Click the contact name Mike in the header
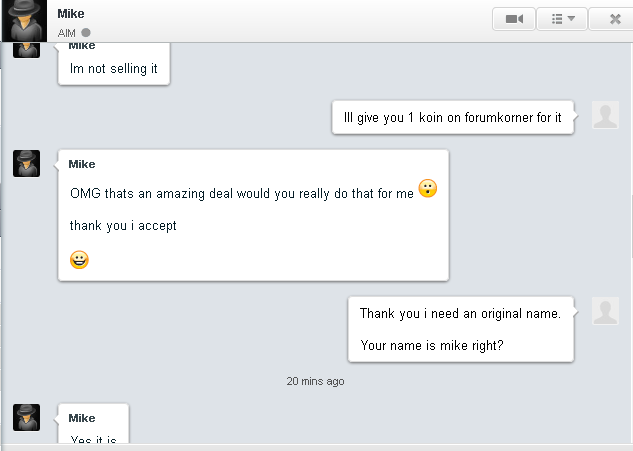The height and width of the screenshot is (451, 633). [x=72, y=14]
